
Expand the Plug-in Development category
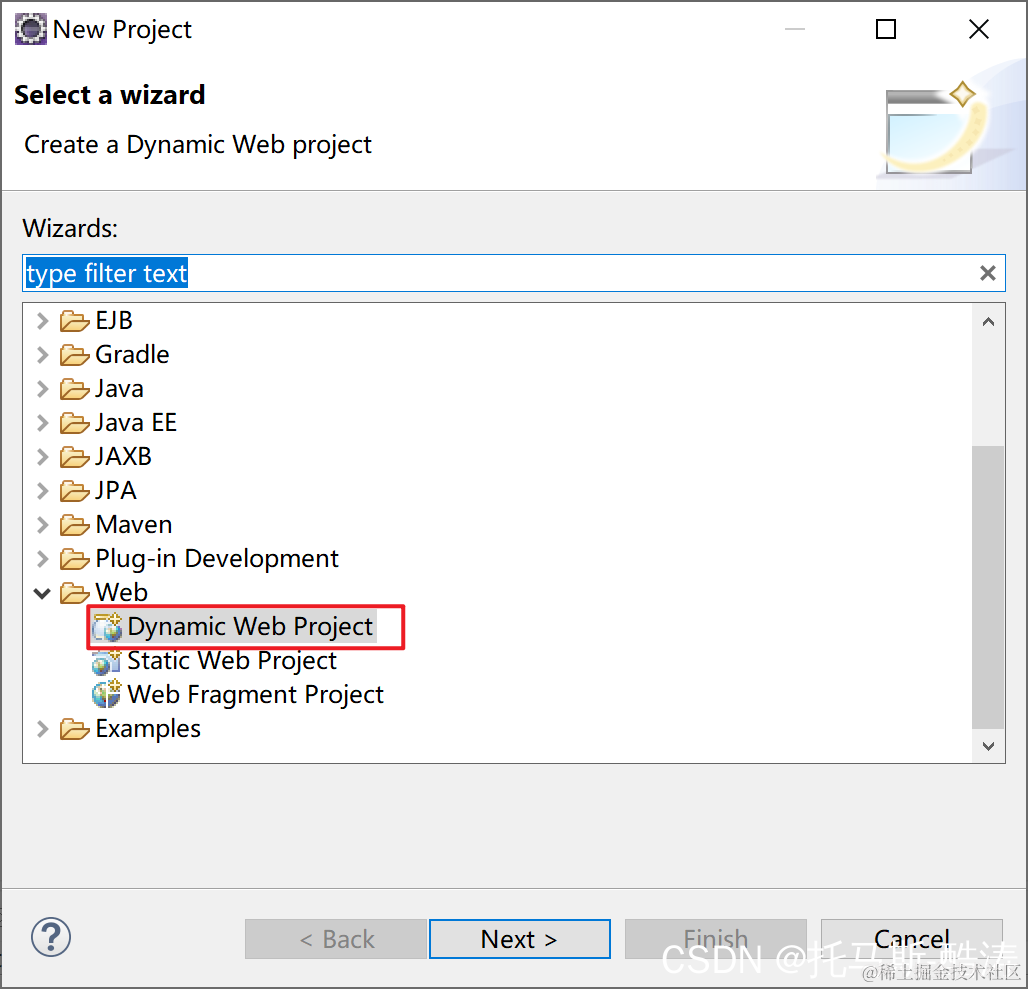43,559
